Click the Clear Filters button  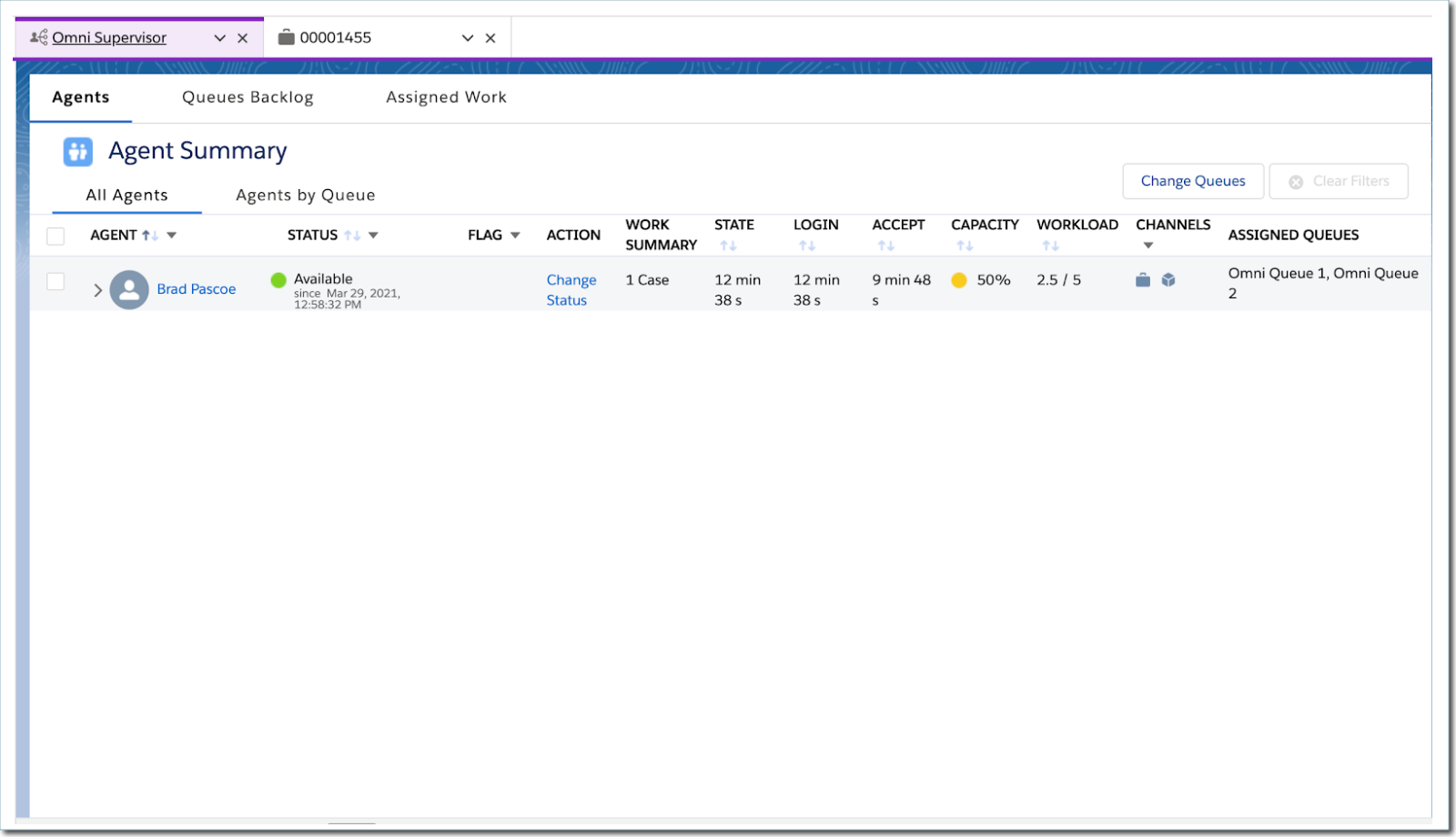(x=1339, y=181)
